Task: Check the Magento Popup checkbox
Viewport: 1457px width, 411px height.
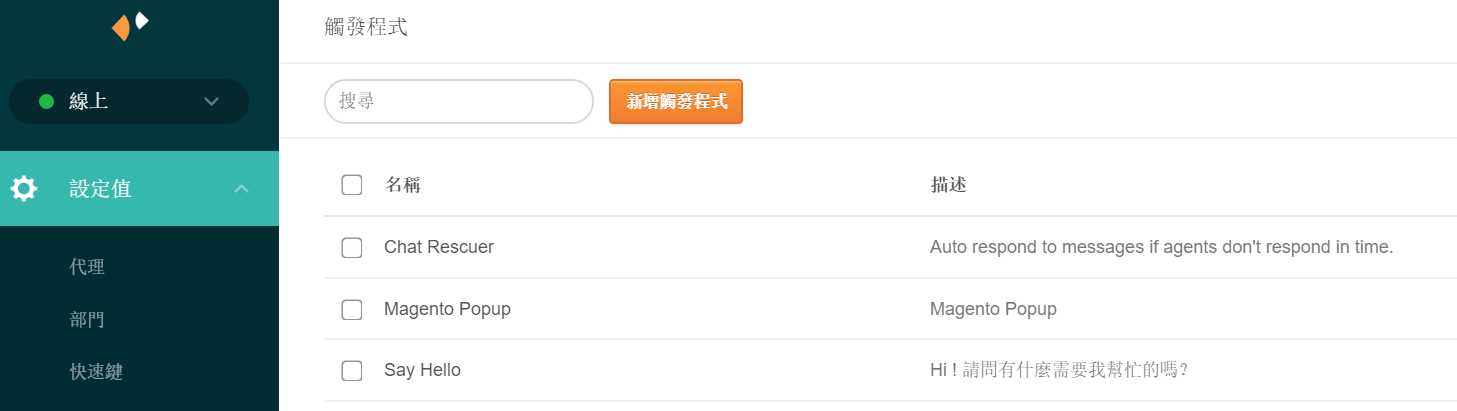Action: click(352, 309)
